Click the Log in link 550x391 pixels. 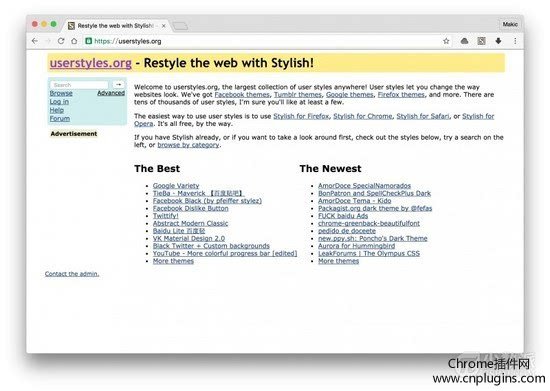coord(59,102)
